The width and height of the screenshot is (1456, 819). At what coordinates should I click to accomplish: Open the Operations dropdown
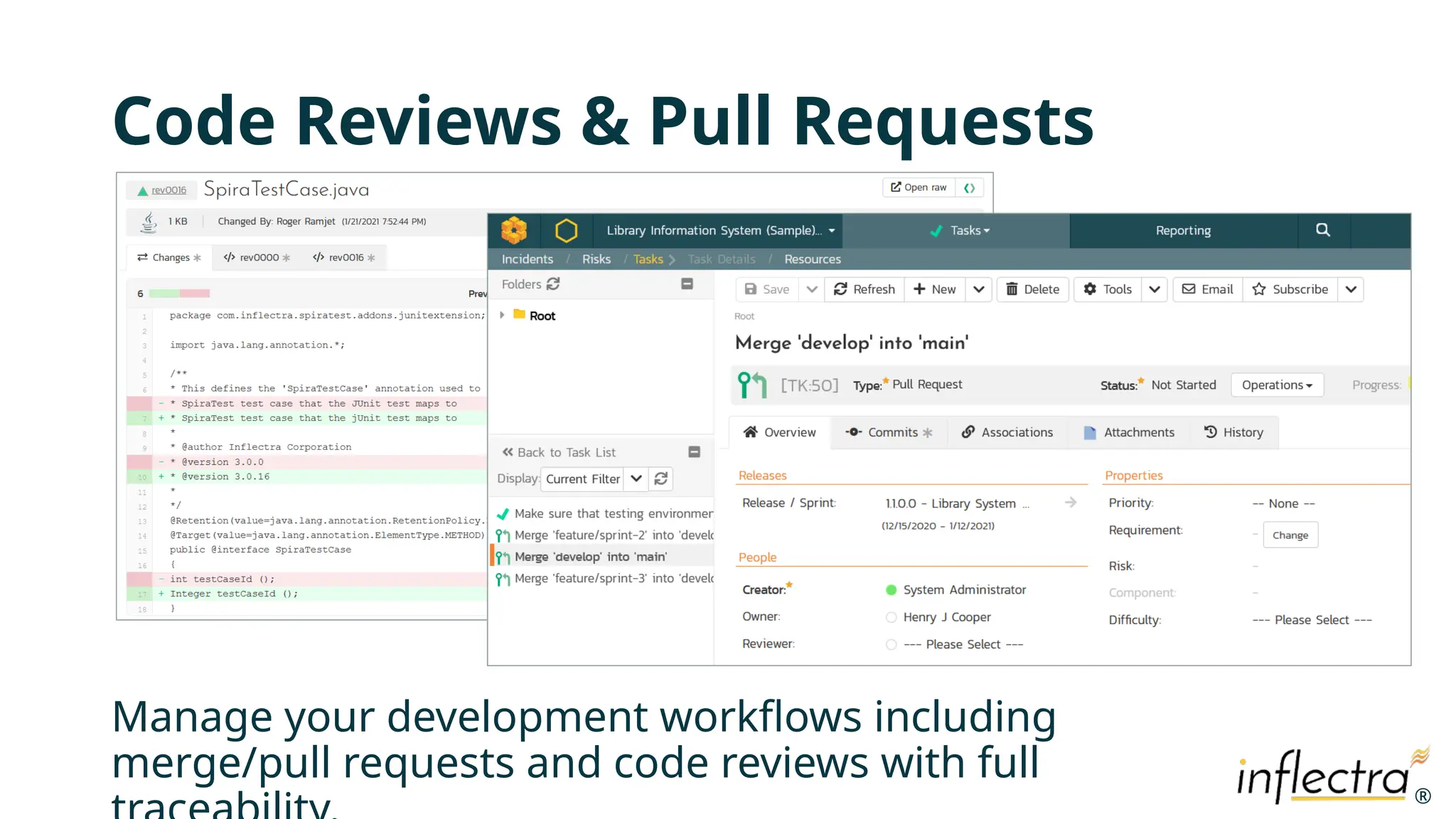[x=1277, y=385]
